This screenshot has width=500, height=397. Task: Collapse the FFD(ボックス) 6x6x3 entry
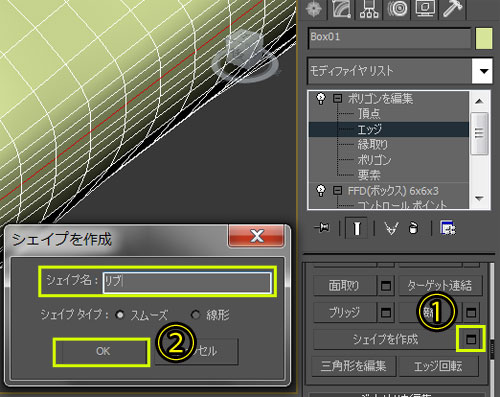coord(338,191)
